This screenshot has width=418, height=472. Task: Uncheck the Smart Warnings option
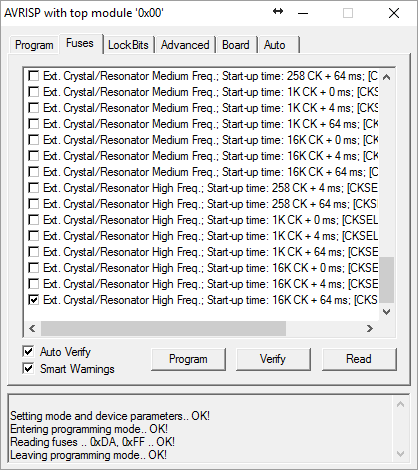point(28,368)
